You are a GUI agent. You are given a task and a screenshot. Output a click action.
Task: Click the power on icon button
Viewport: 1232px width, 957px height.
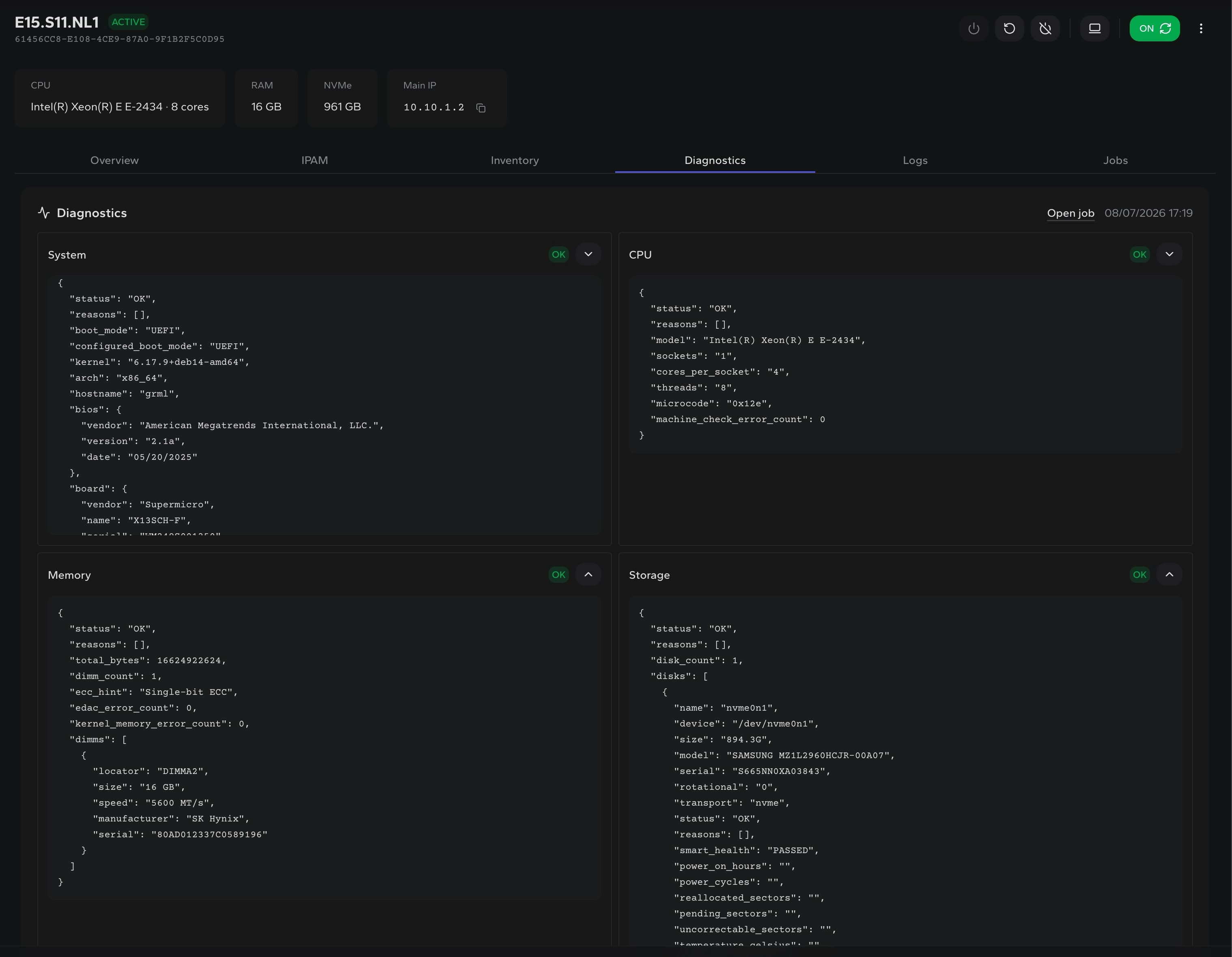point(974,28)
